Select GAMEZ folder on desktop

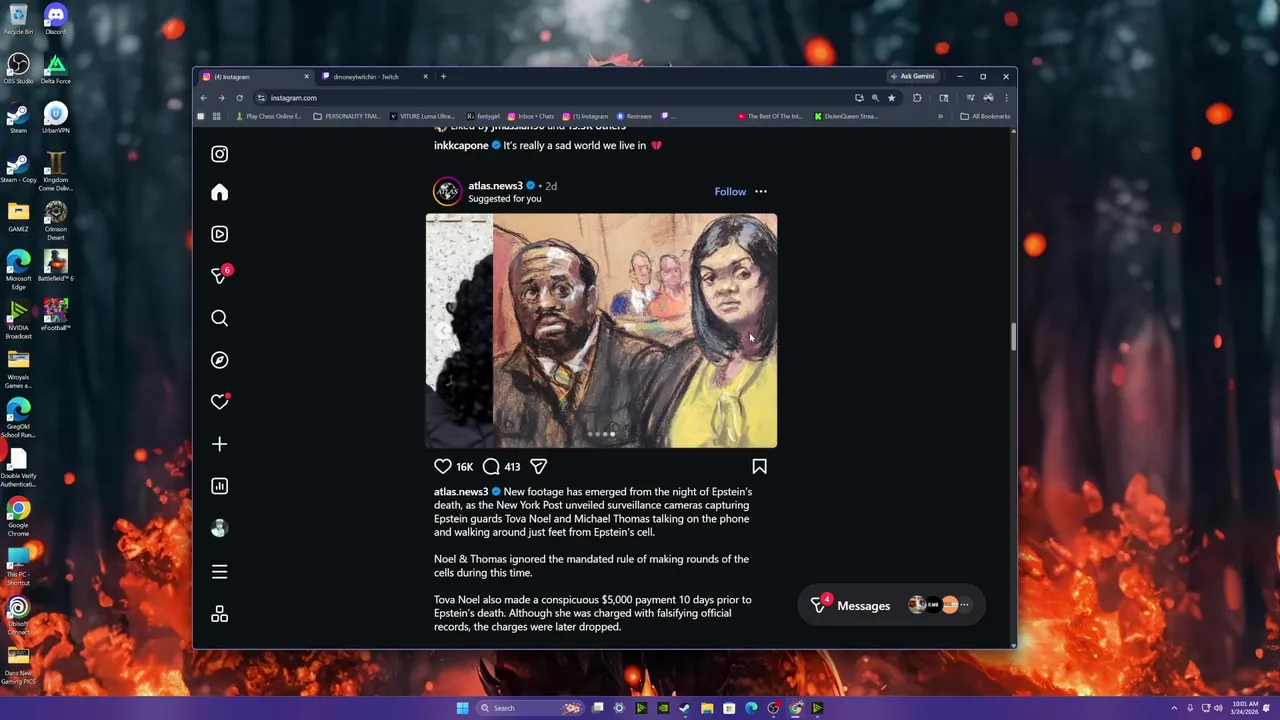tap(18, 216)
